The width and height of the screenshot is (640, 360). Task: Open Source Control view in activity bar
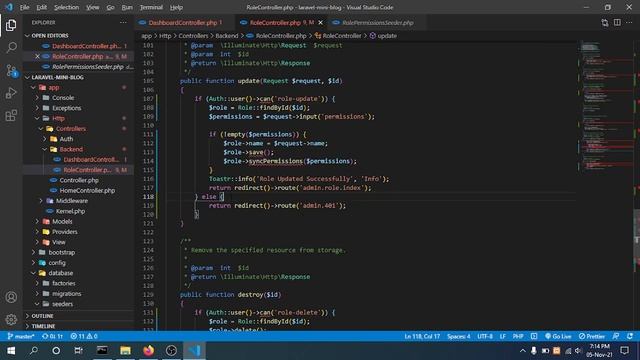(x=11, y=70)
